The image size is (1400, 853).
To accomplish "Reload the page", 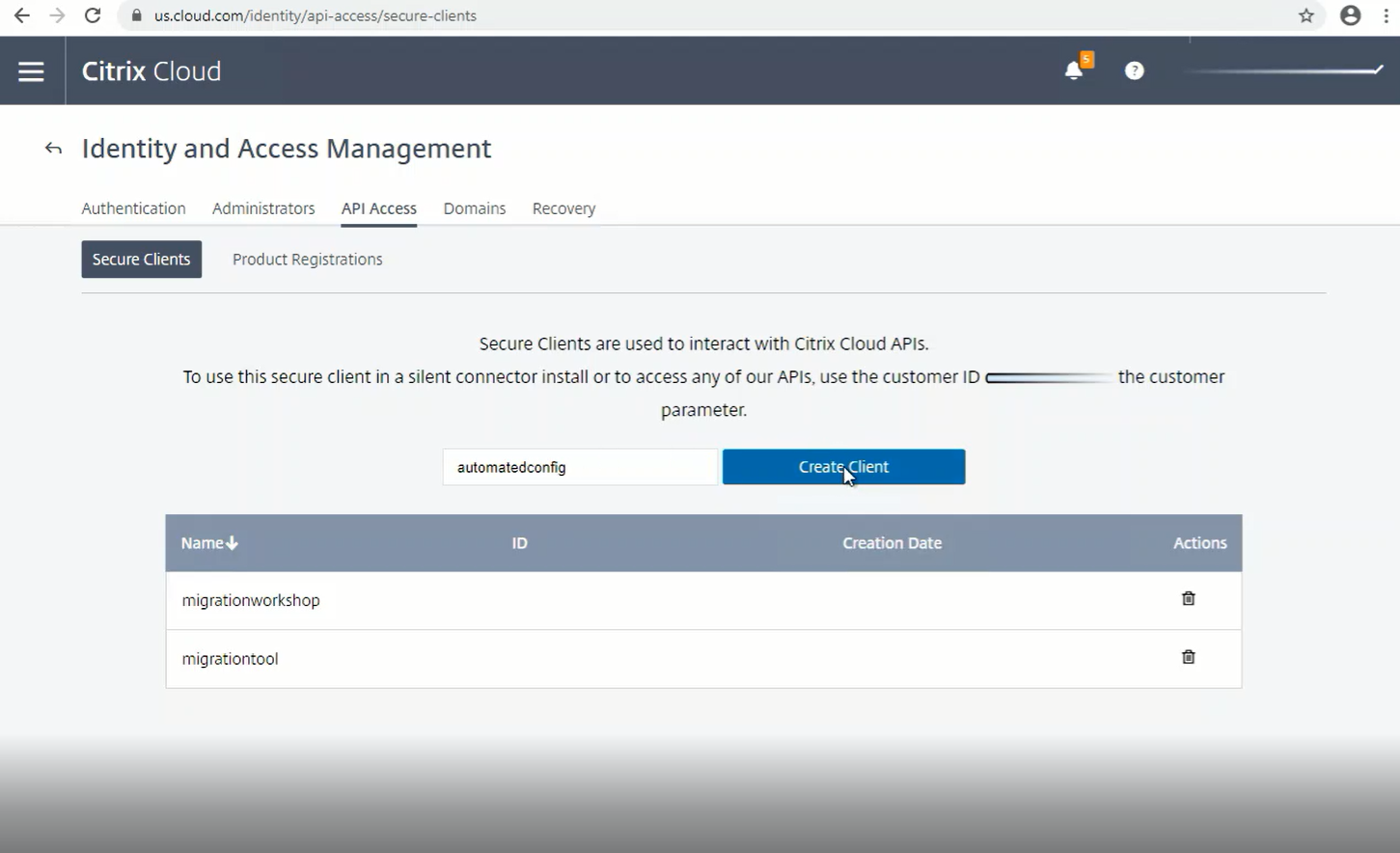I will pos(93,15).
